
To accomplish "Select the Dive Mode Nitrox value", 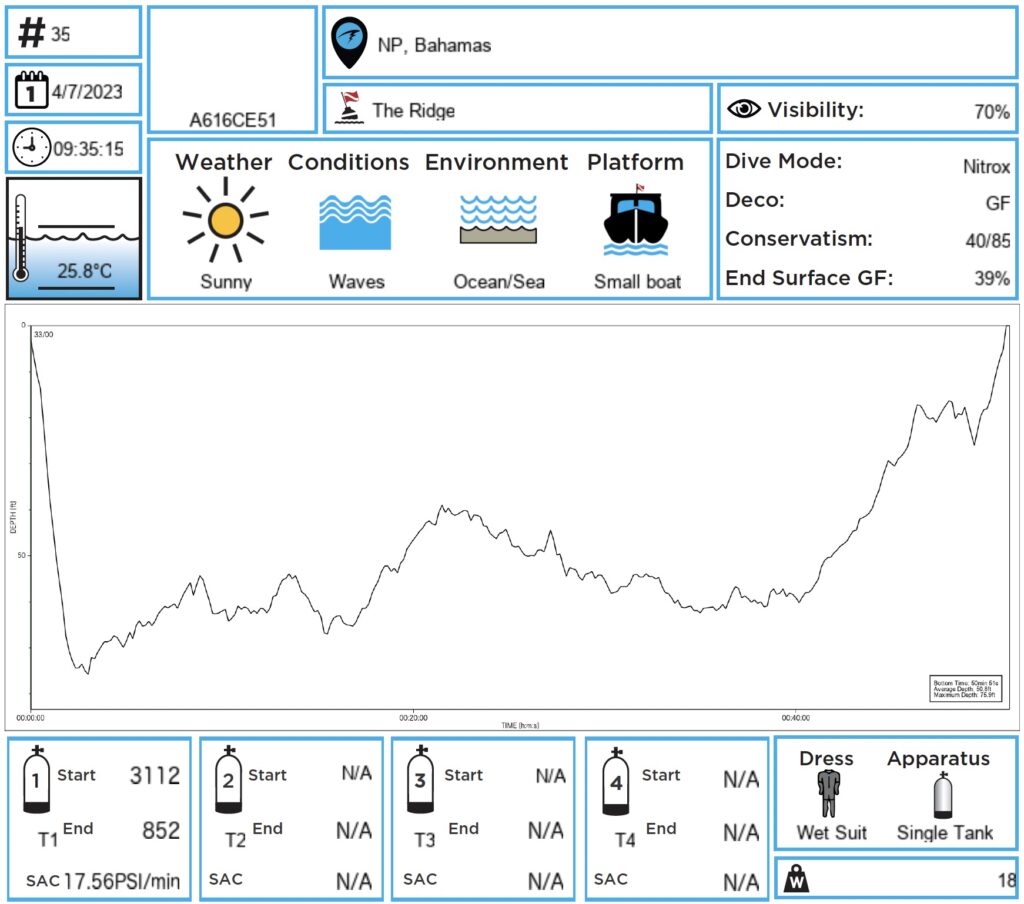I will (985, 167).
